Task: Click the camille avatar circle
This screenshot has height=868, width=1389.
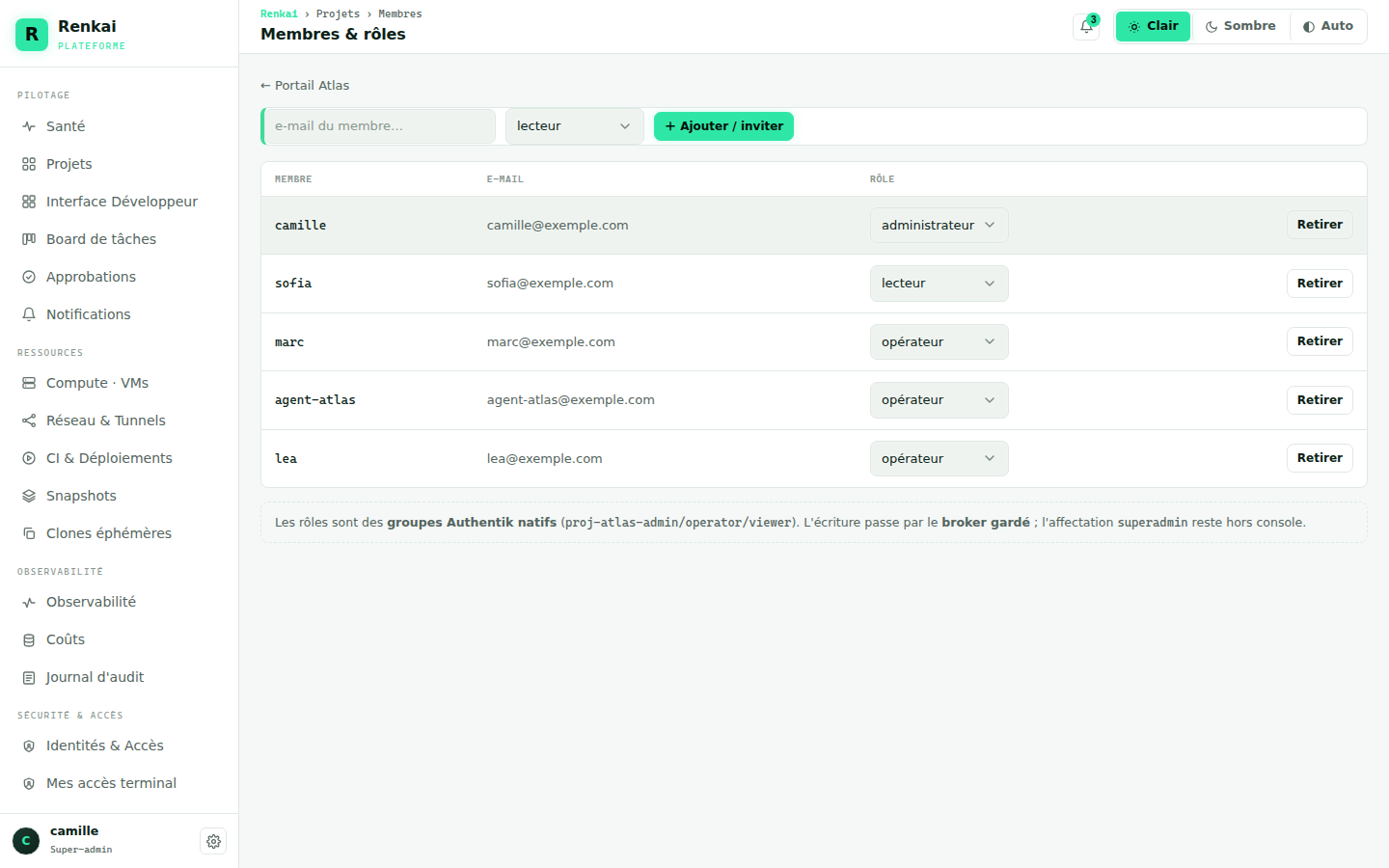Action: [26, 841]
